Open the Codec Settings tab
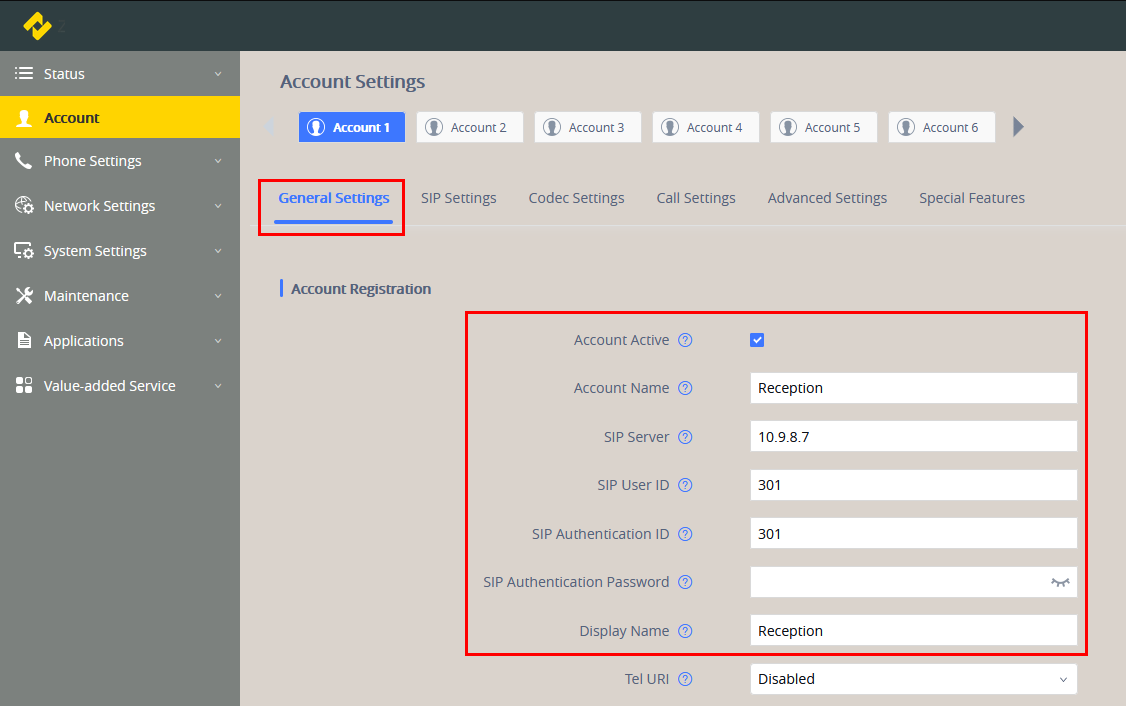1126x706 pixels. pyautogui.click(x=576, y=198)
